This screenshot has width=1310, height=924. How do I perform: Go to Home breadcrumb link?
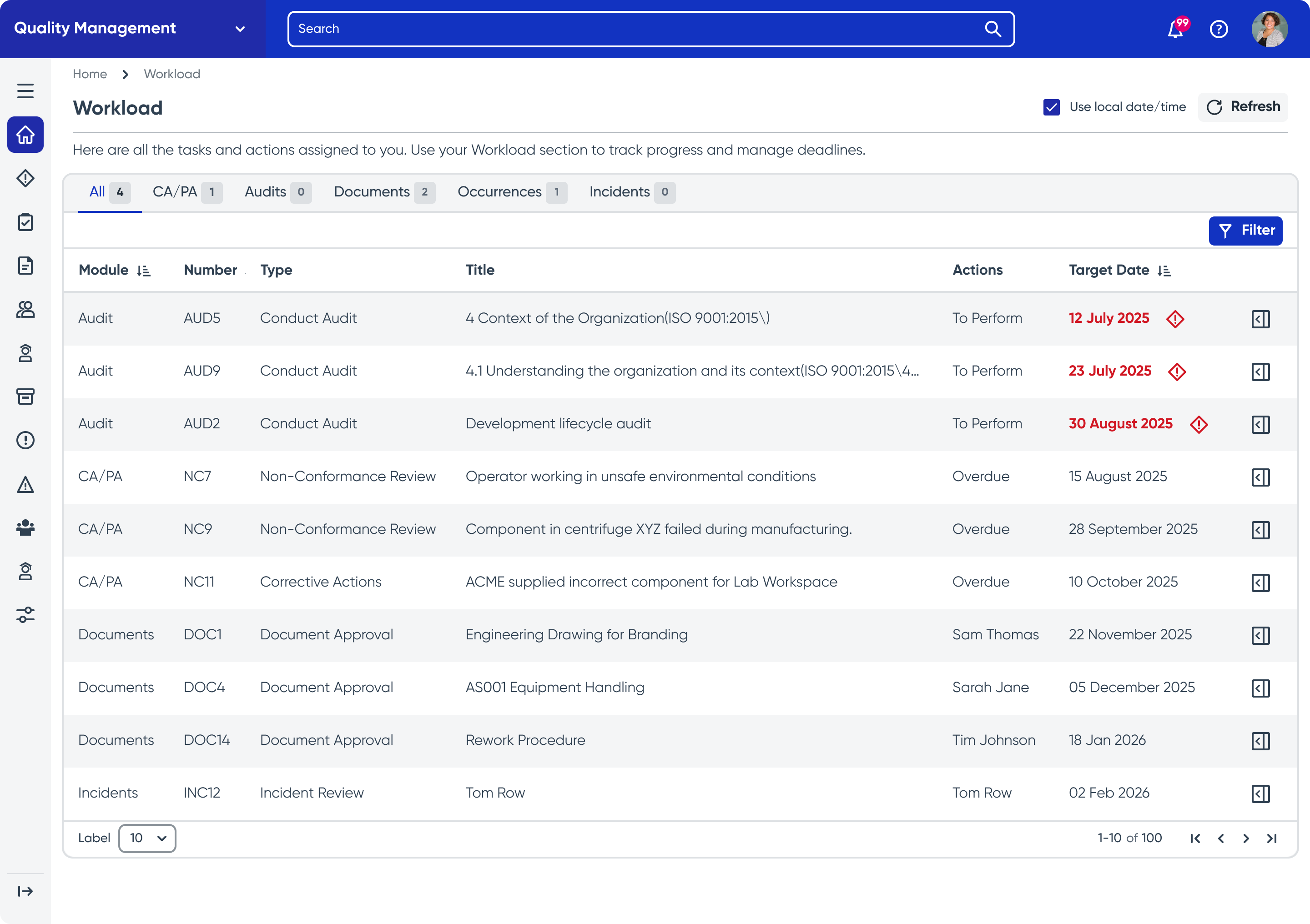(90, 74)
